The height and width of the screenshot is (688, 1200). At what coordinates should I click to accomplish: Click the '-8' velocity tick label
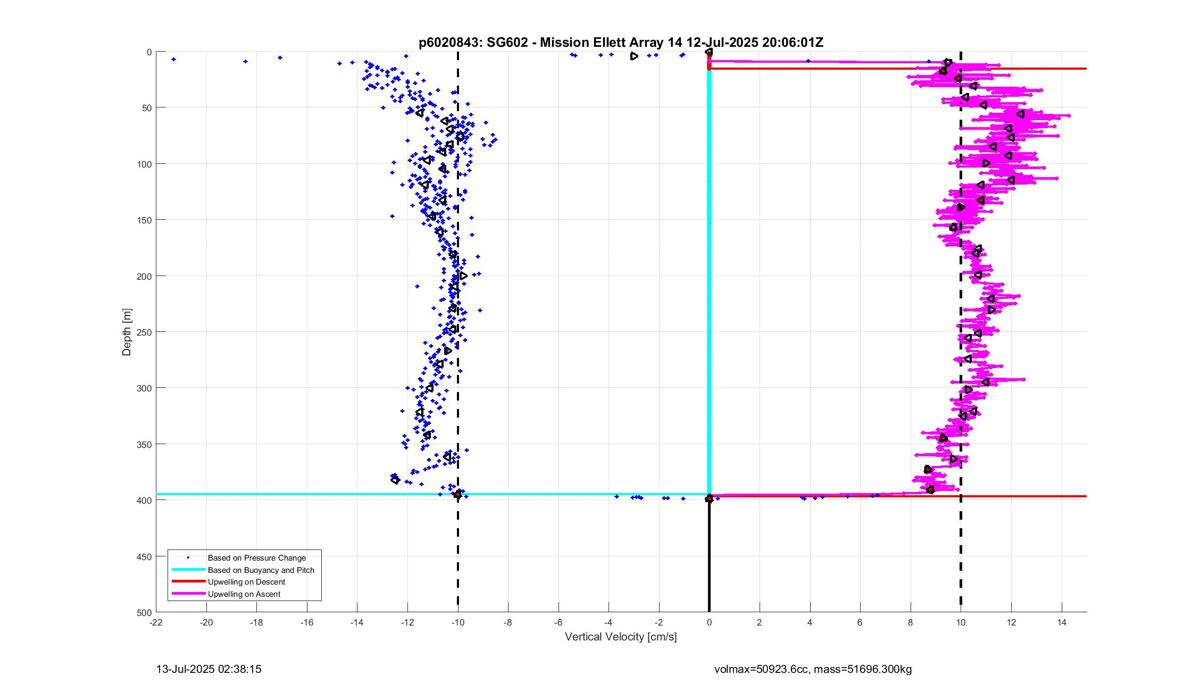click(508, 622)
